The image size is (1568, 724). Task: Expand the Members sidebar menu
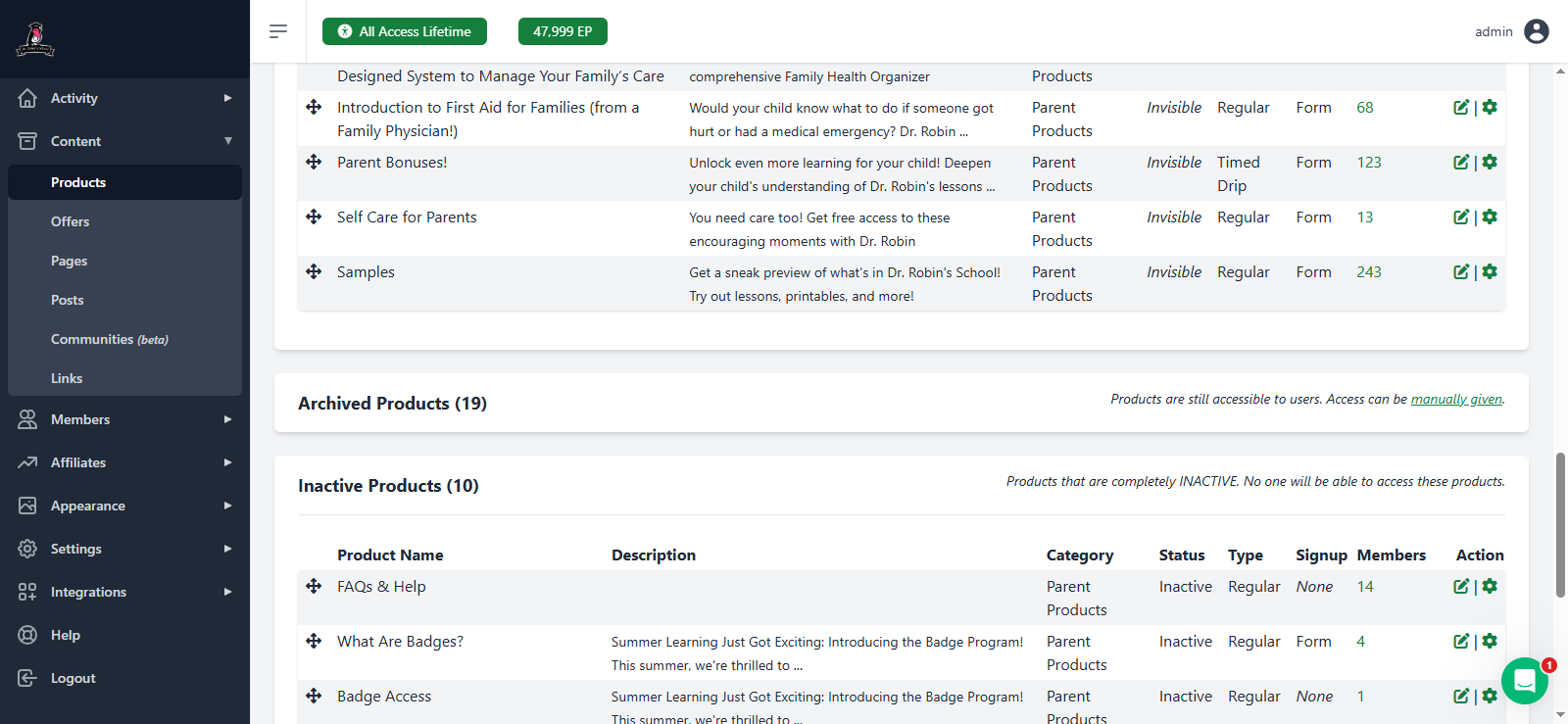124,419
